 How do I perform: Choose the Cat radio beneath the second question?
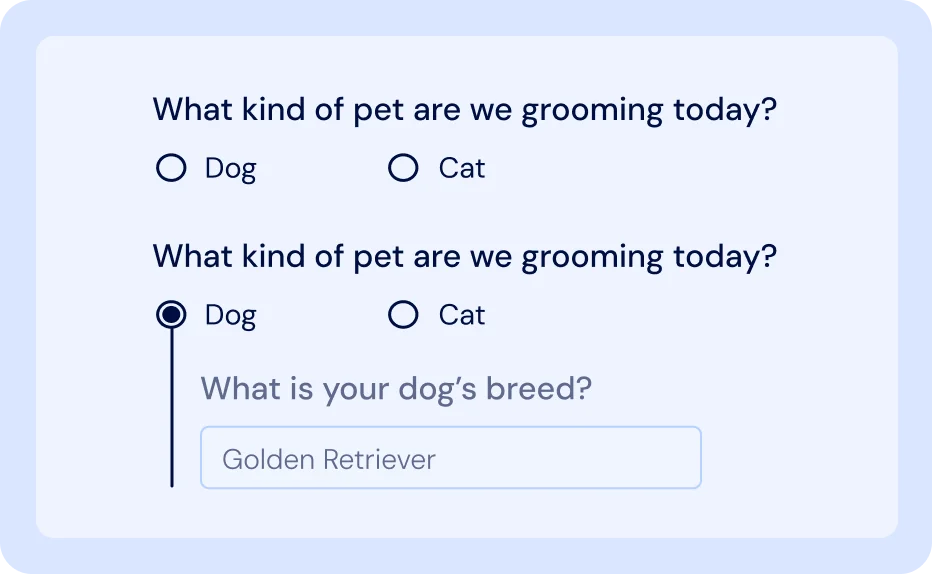click(403, 315)
